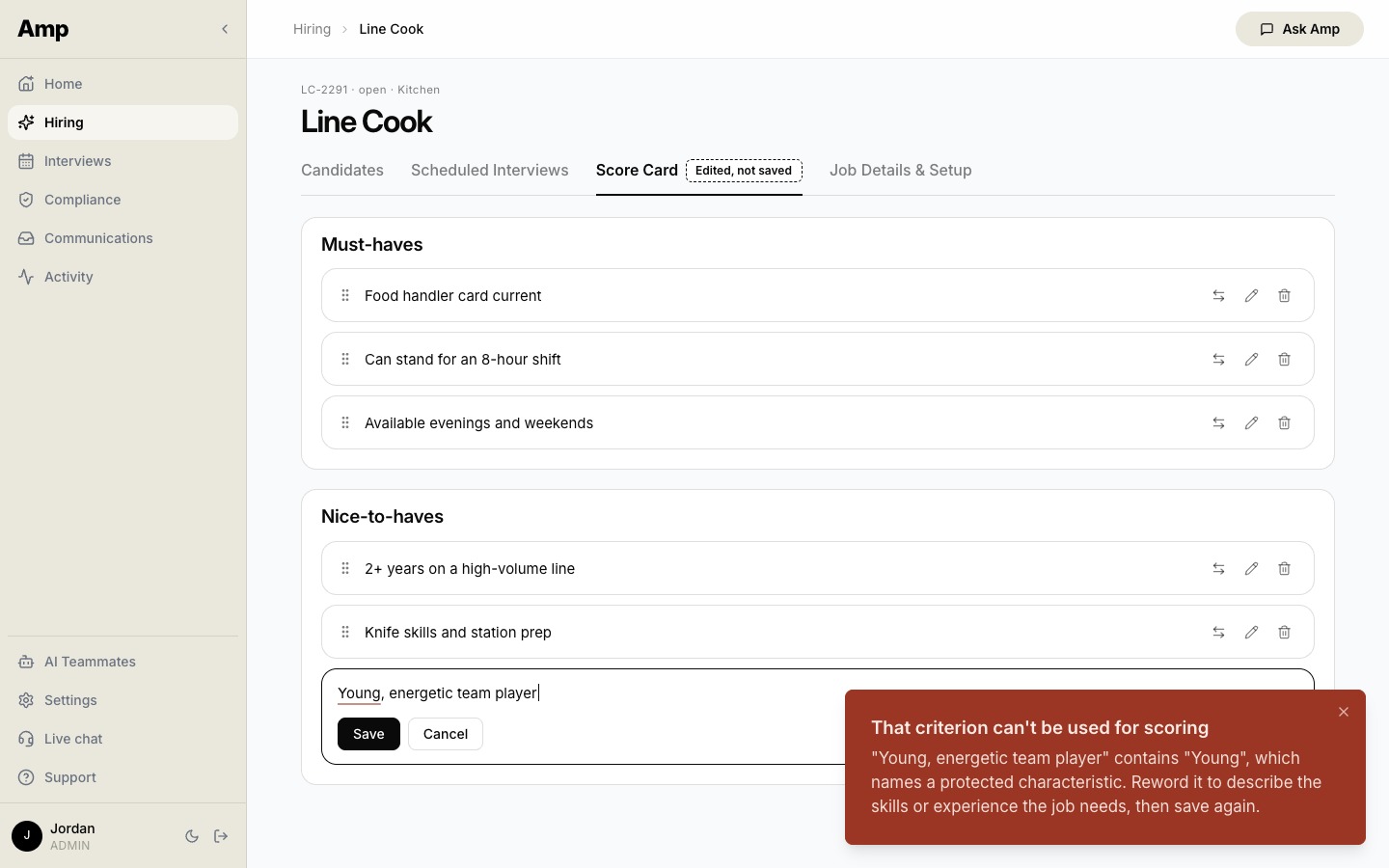This screenshot has height=868, width=1389.
Task: Save the new criterion
Action: 368,734
